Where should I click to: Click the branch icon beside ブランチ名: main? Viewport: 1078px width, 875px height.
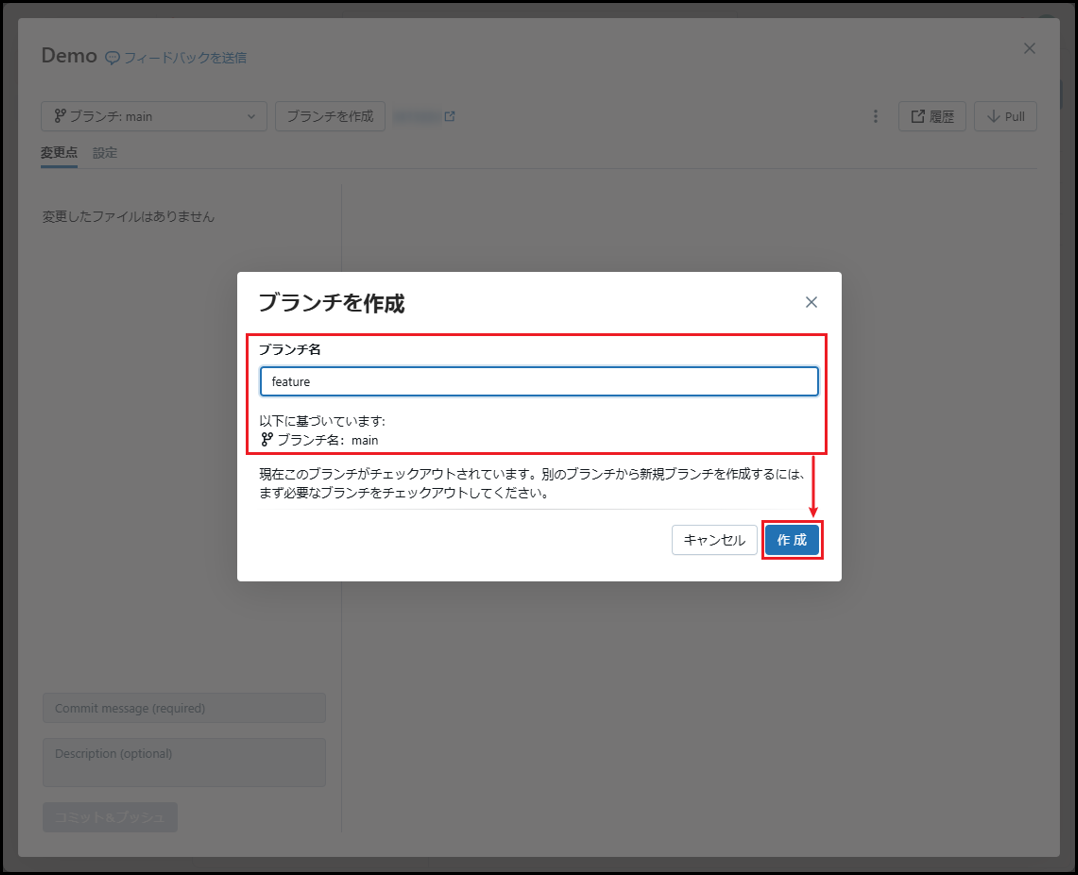[267, 440]
